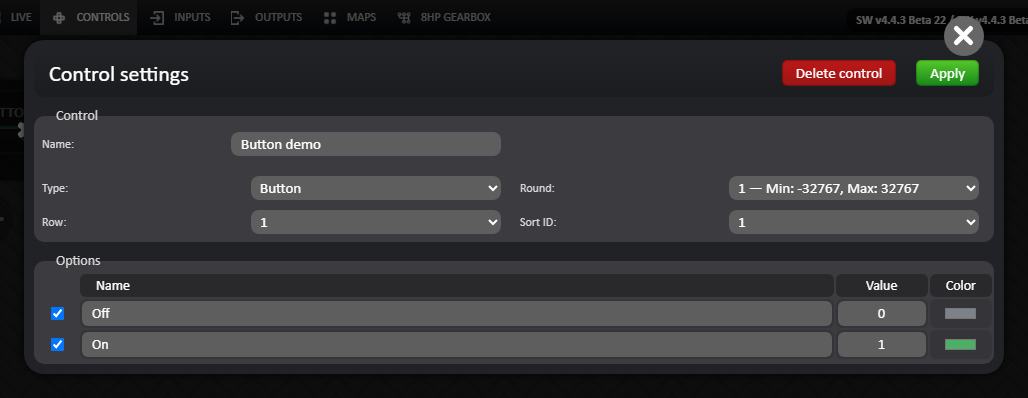The height and width of the screenshot is (398, 1028).
Task: Open the Type dropdown
Action: [x=376, y=188]
